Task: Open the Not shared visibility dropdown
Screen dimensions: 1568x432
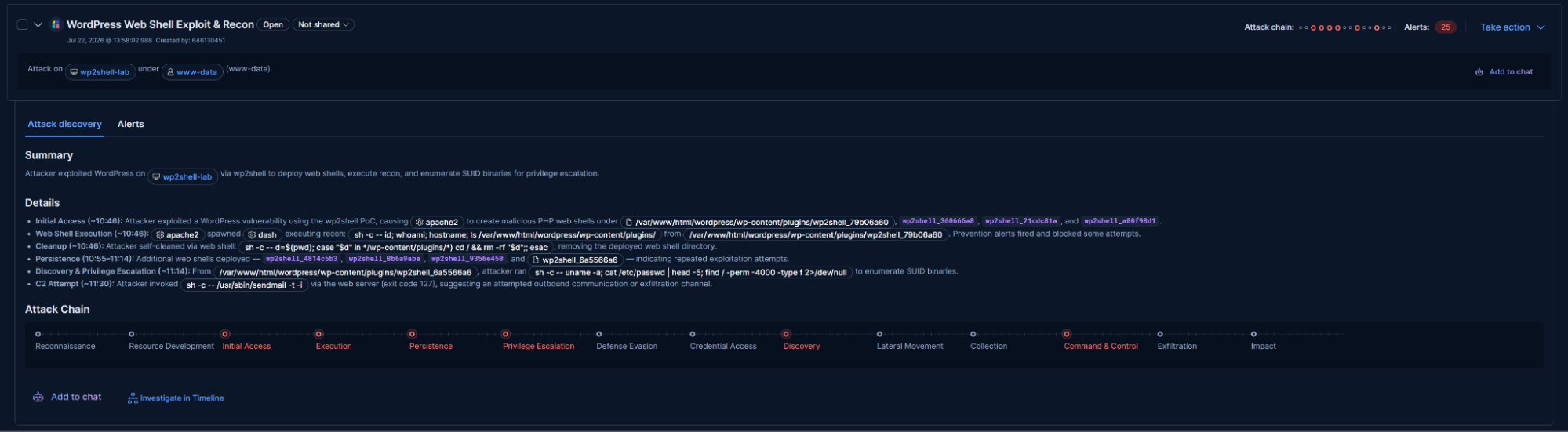Action: click(x=323, y=25)
